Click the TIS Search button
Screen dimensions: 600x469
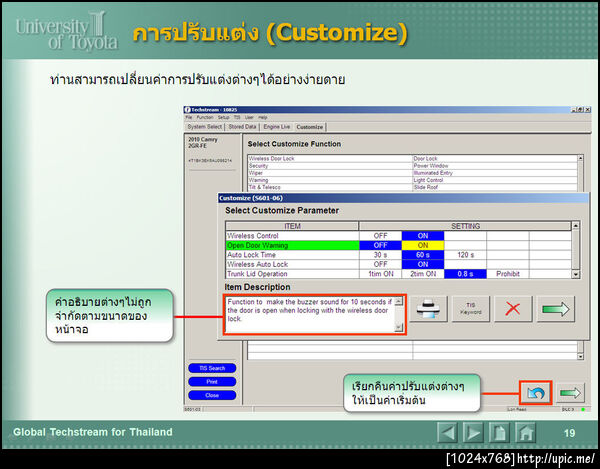(x=212, y=368)
